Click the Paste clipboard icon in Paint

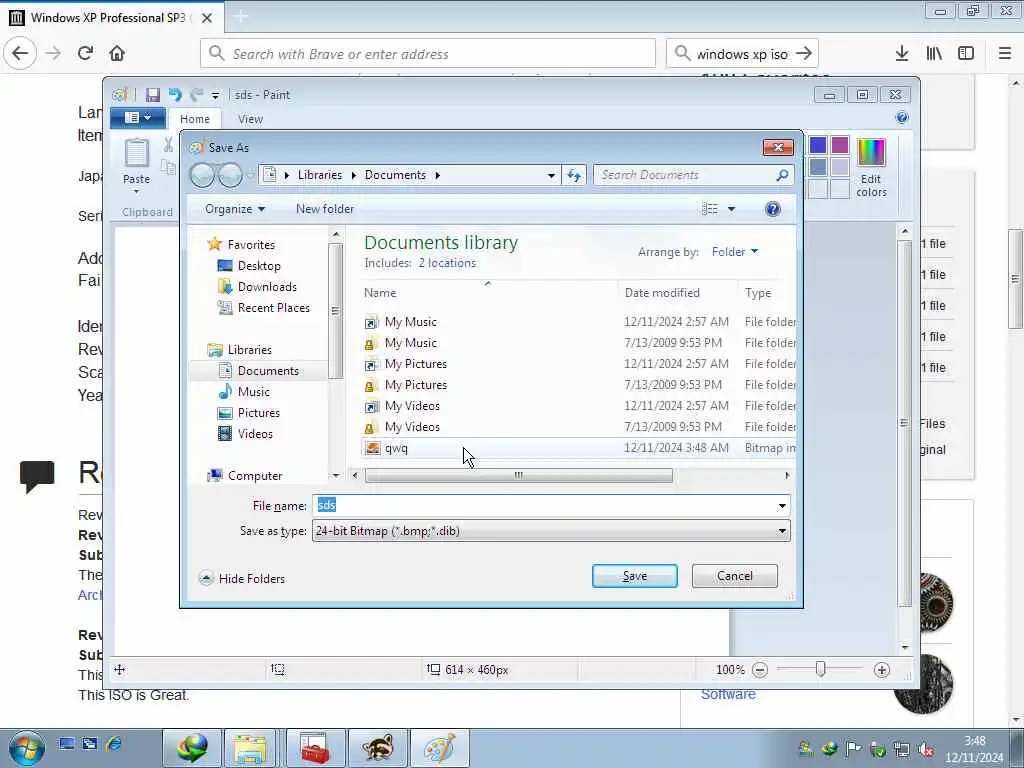(x=136, y=153)
